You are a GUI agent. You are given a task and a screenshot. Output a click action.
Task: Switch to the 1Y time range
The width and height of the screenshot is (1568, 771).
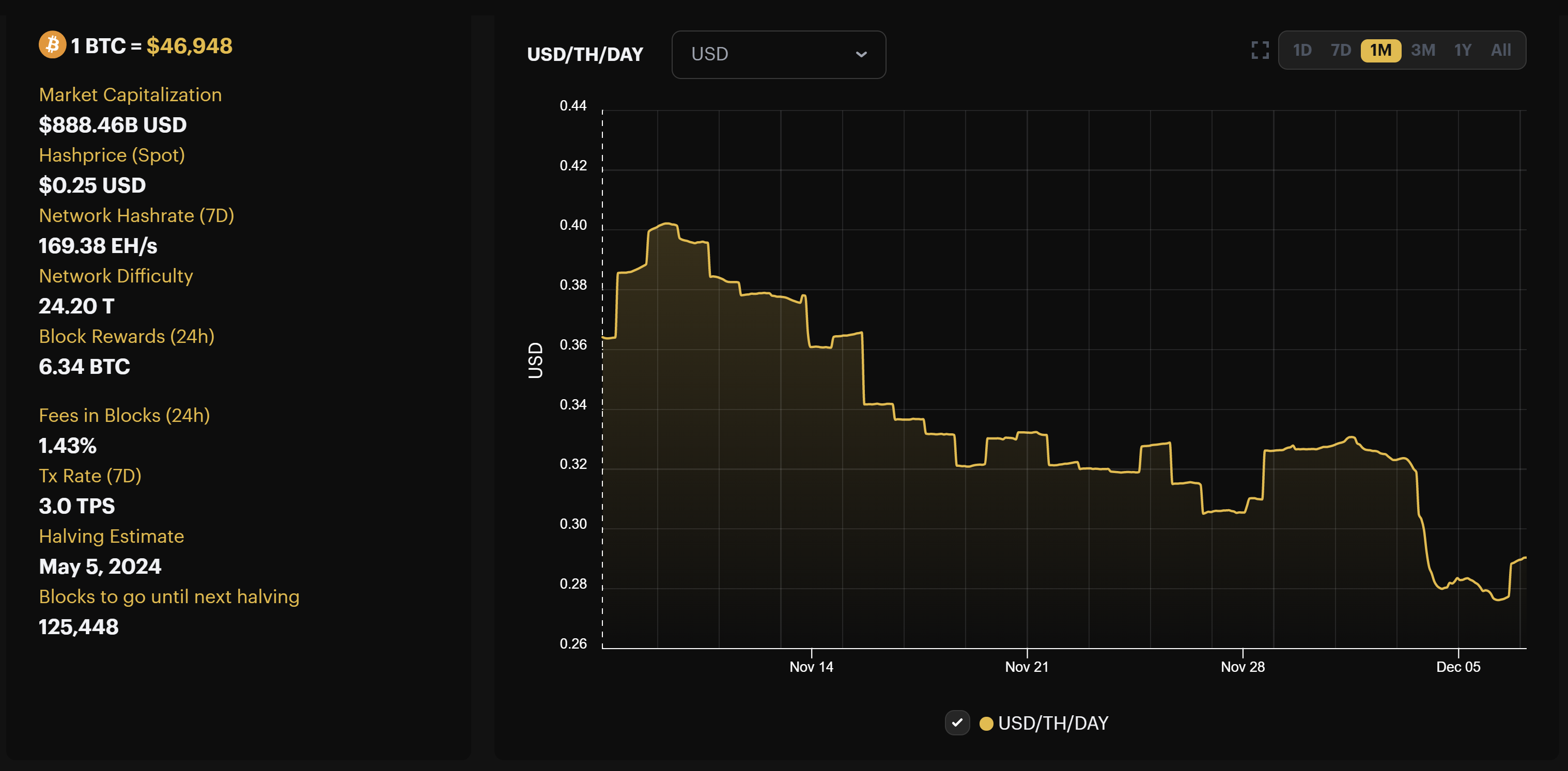click(1463, 51)
